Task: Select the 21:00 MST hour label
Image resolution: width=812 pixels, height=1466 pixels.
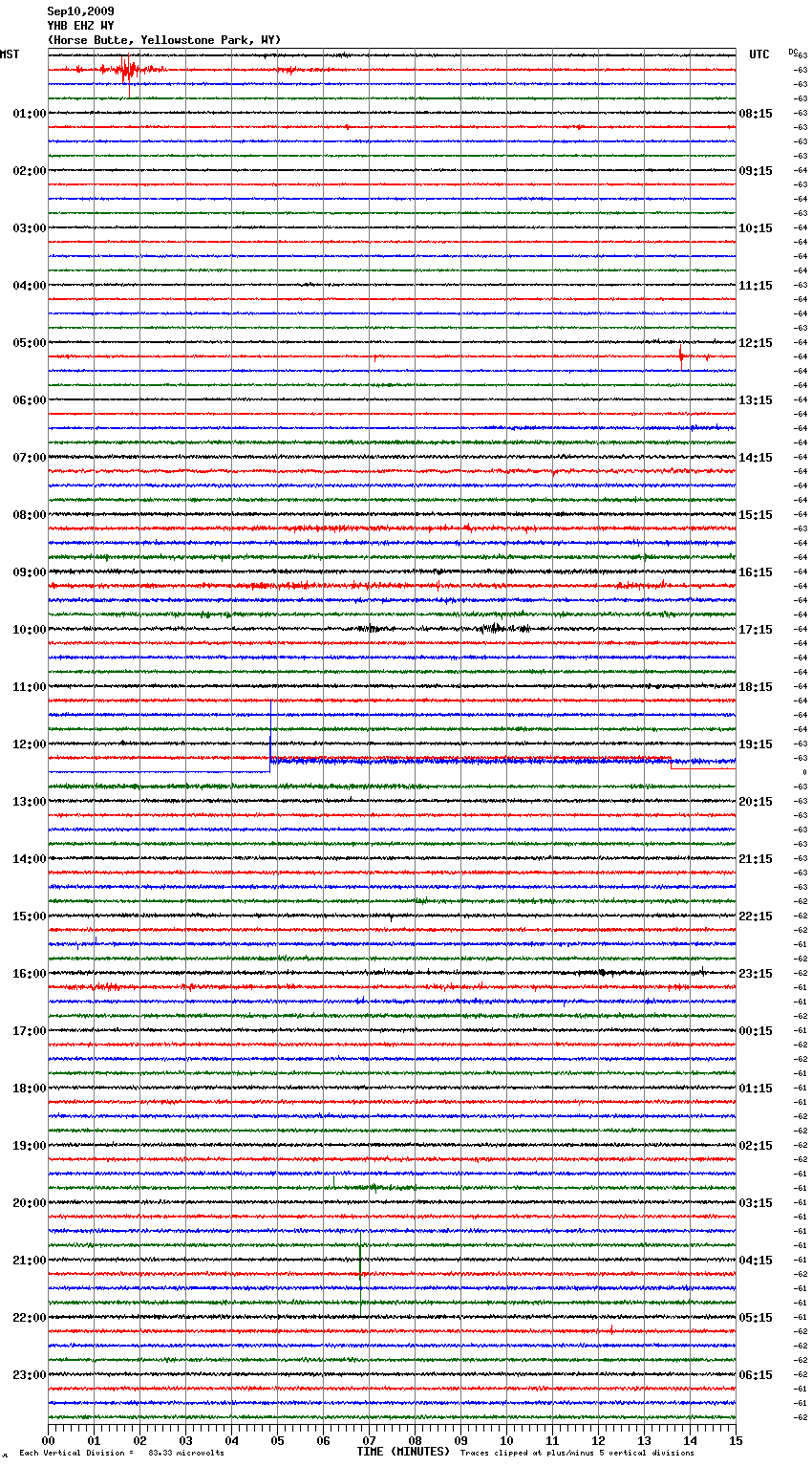Action: pos(29,1261)
